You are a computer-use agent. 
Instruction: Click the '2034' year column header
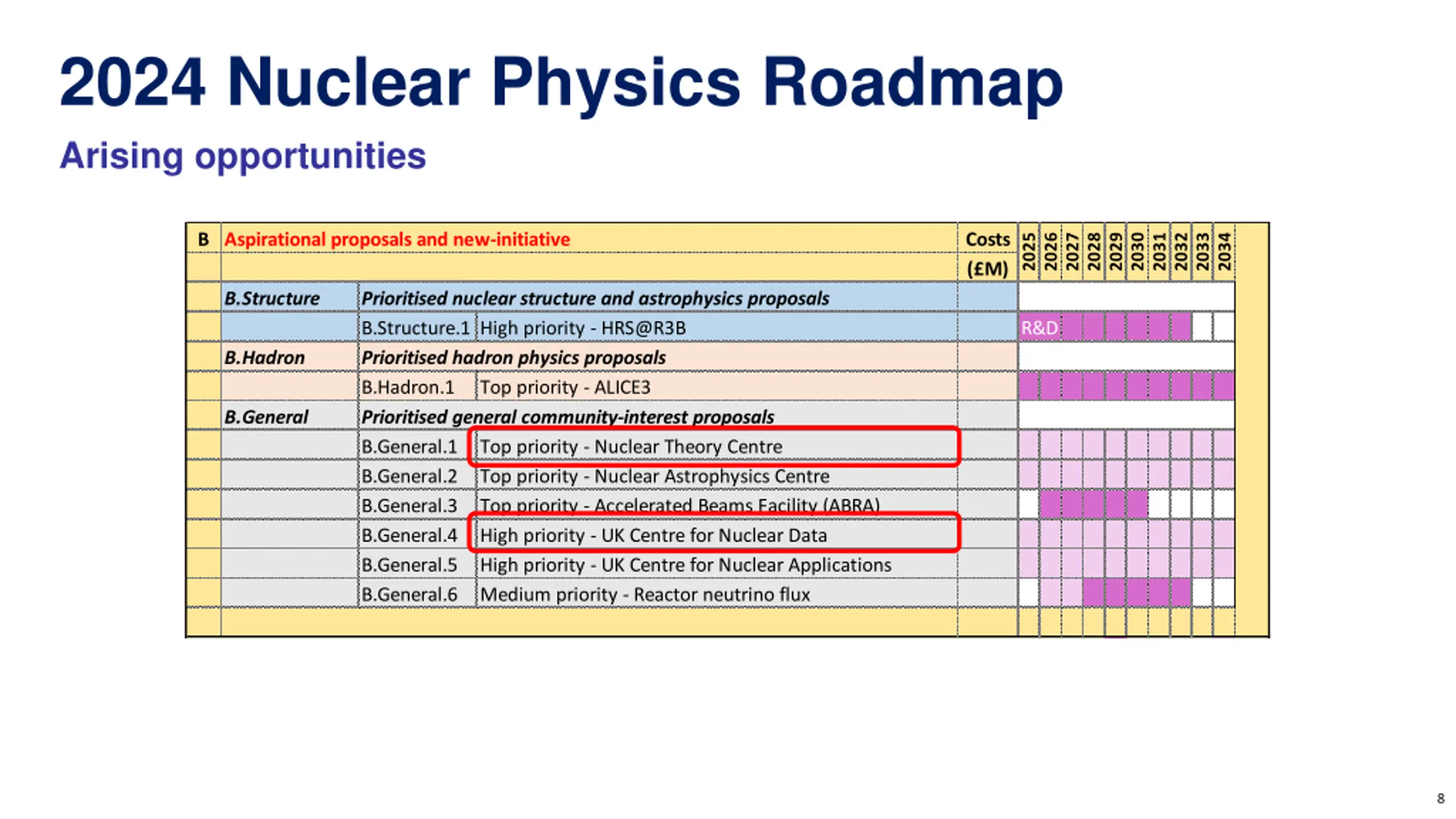tap(1224, 251)
